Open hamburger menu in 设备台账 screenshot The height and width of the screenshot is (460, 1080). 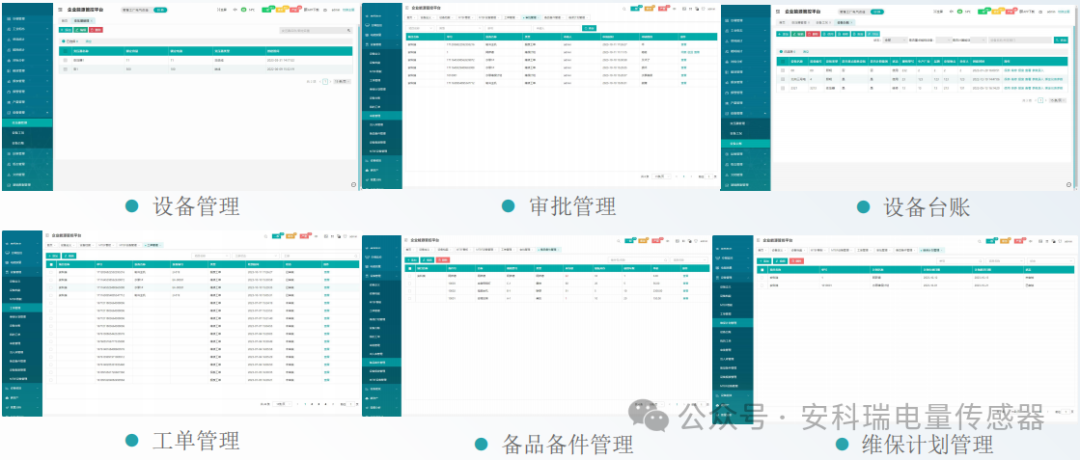[778, 12]
